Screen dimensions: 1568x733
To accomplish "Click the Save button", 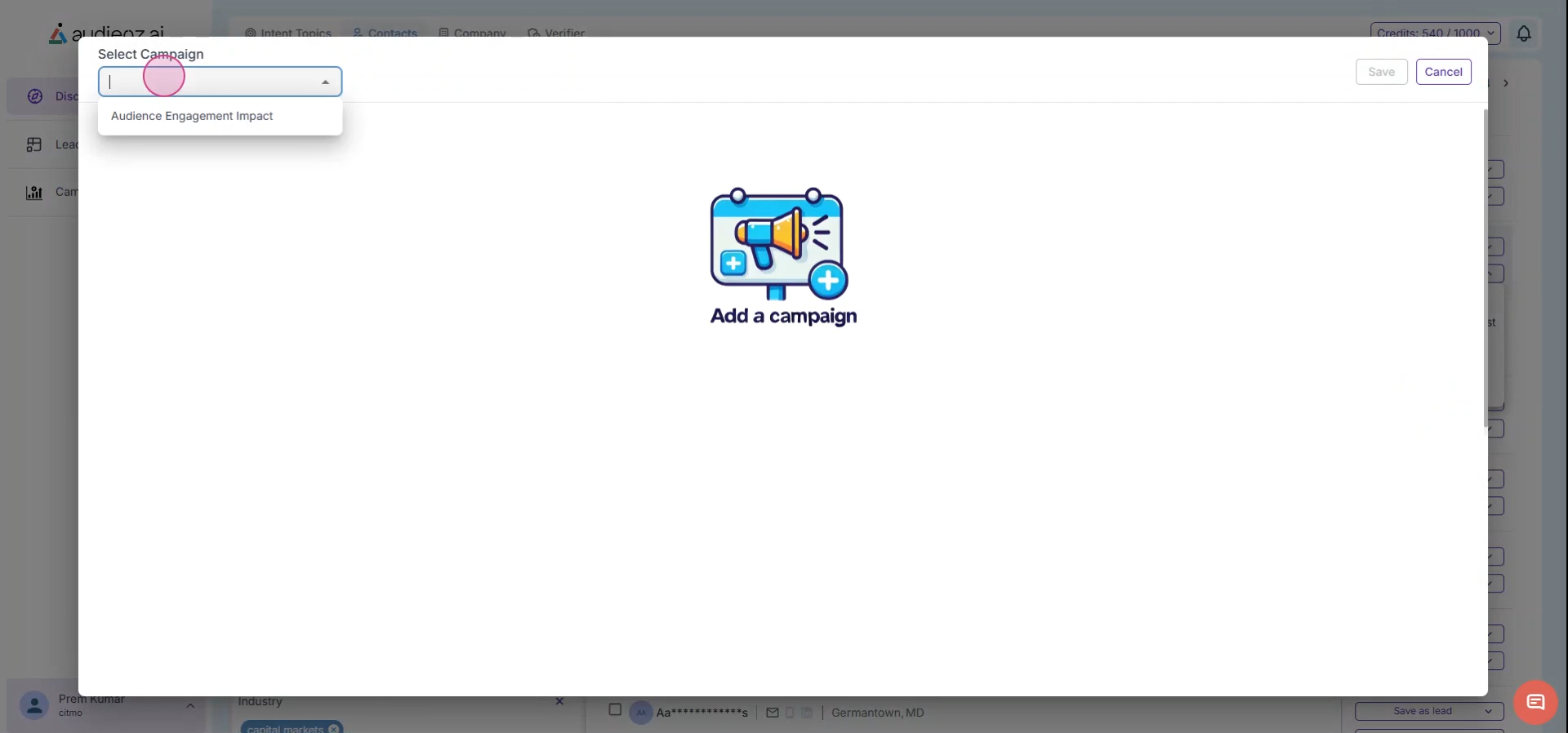I will tap(1381, 72).
